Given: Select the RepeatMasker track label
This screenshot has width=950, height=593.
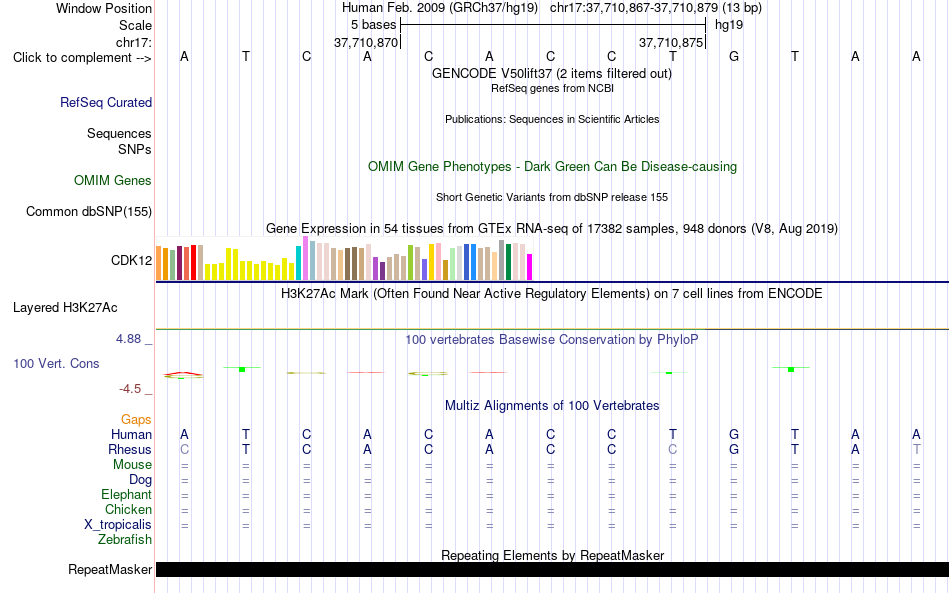Looking at the screenshot, I should pos(110,569).
